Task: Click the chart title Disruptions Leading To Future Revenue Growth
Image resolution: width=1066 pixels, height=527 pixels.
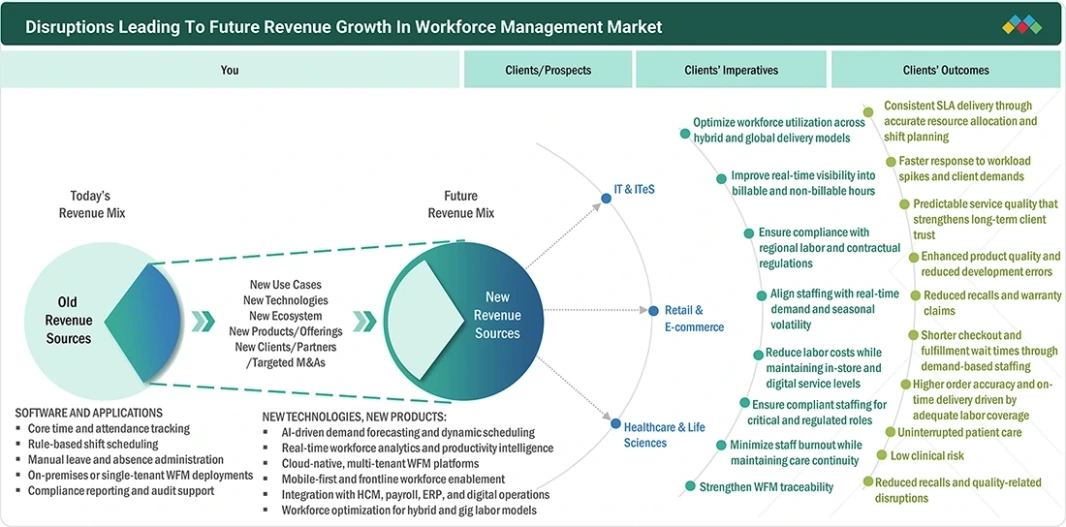Action: (x=343, y=27)
